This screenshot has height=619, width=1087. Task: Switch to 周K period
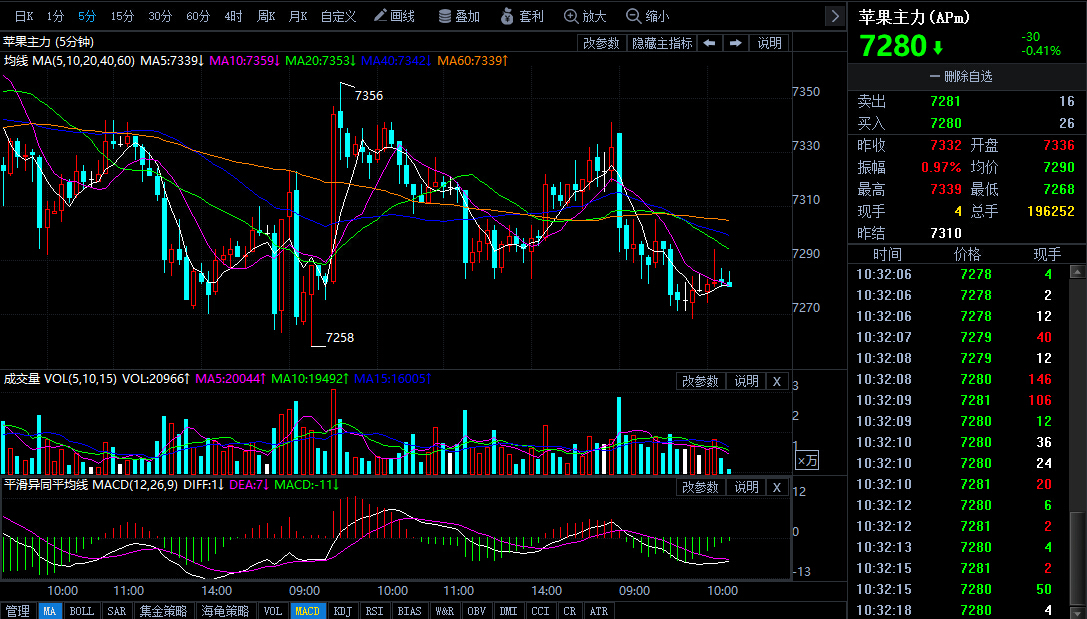pos(266,16)
